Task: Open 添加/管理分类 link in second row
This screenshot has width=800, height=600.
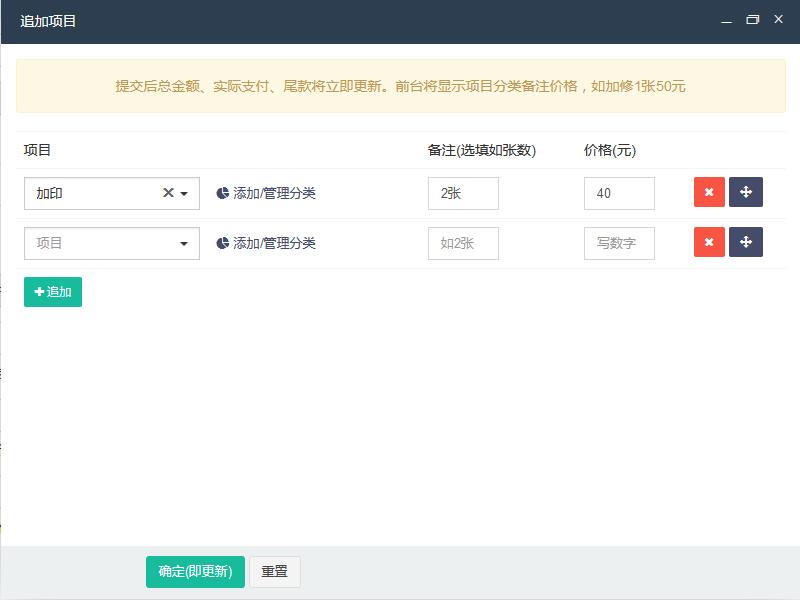Action: [274, 243]
